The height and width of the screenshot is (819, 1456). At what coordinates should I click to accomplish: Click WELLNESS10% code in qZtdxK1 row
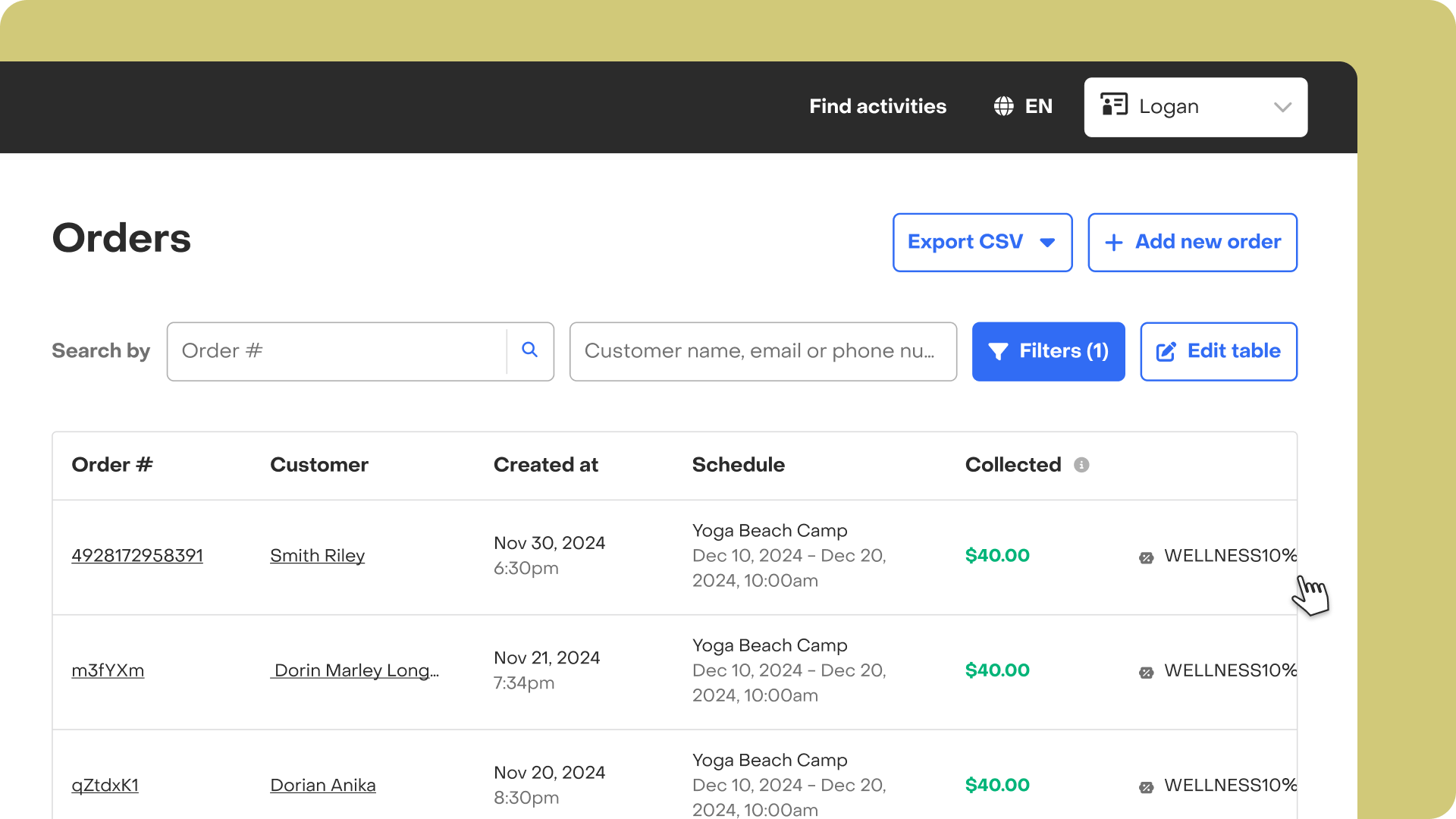click(x=1230, y=786)
